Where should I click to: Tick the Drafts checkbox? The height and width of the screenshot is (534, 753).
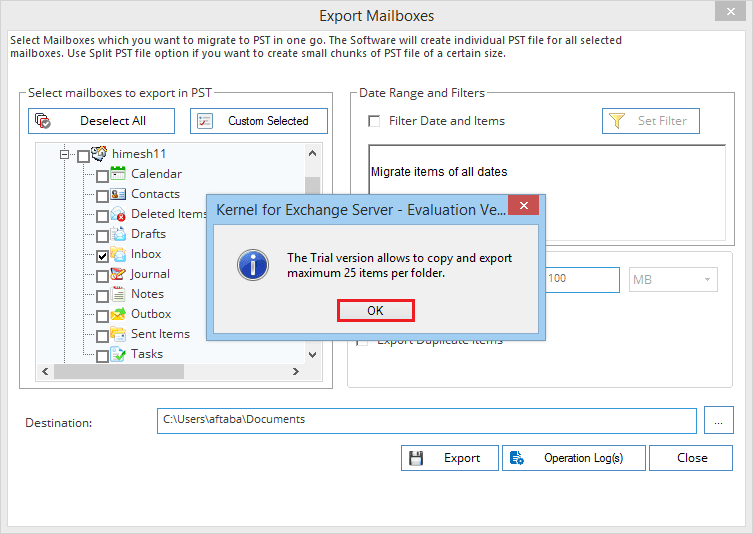102,236
